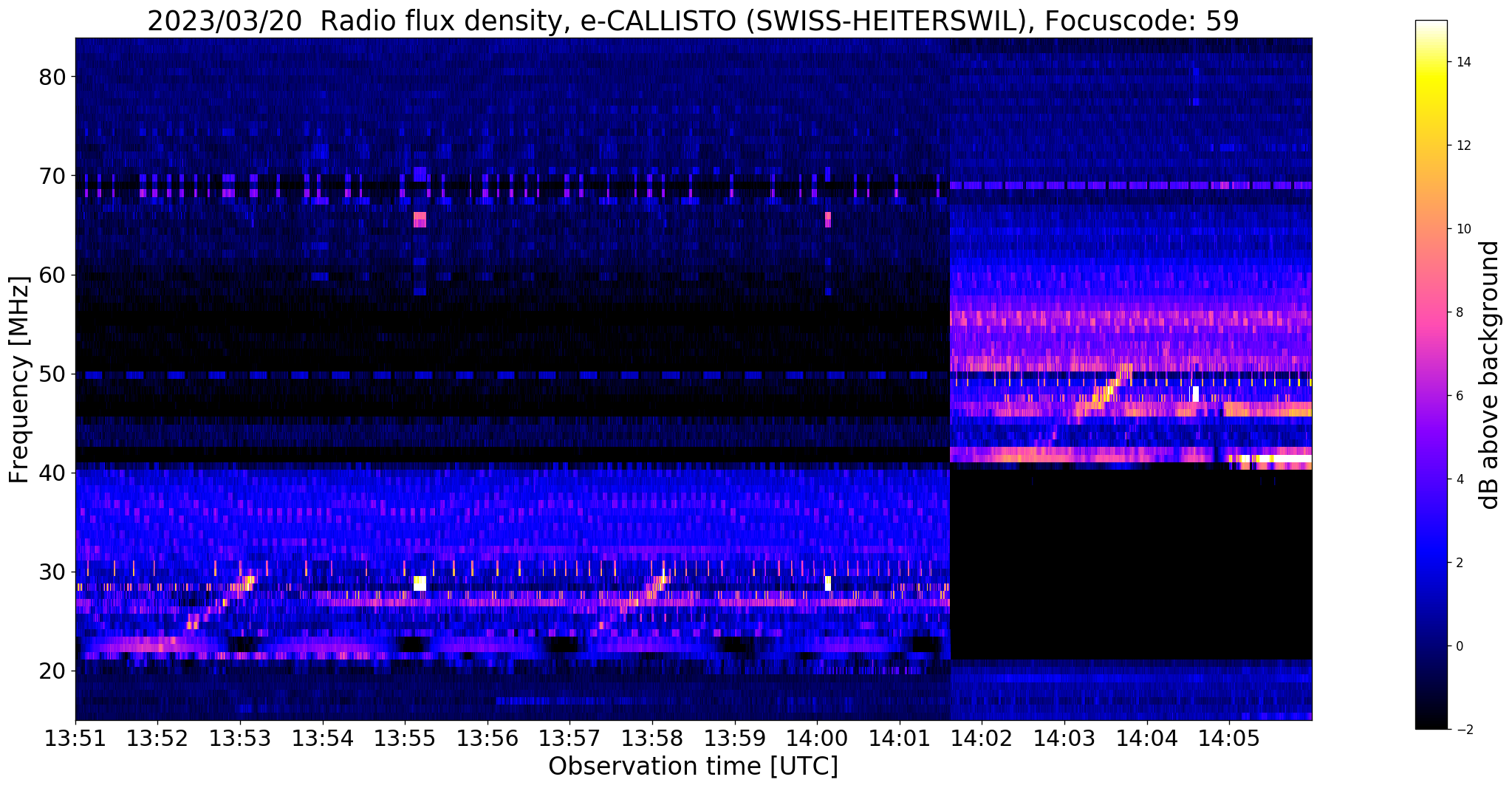Click the 14:04 time tick label
This screenshot has width=1512, height=788.
[x=1147, y=739]
